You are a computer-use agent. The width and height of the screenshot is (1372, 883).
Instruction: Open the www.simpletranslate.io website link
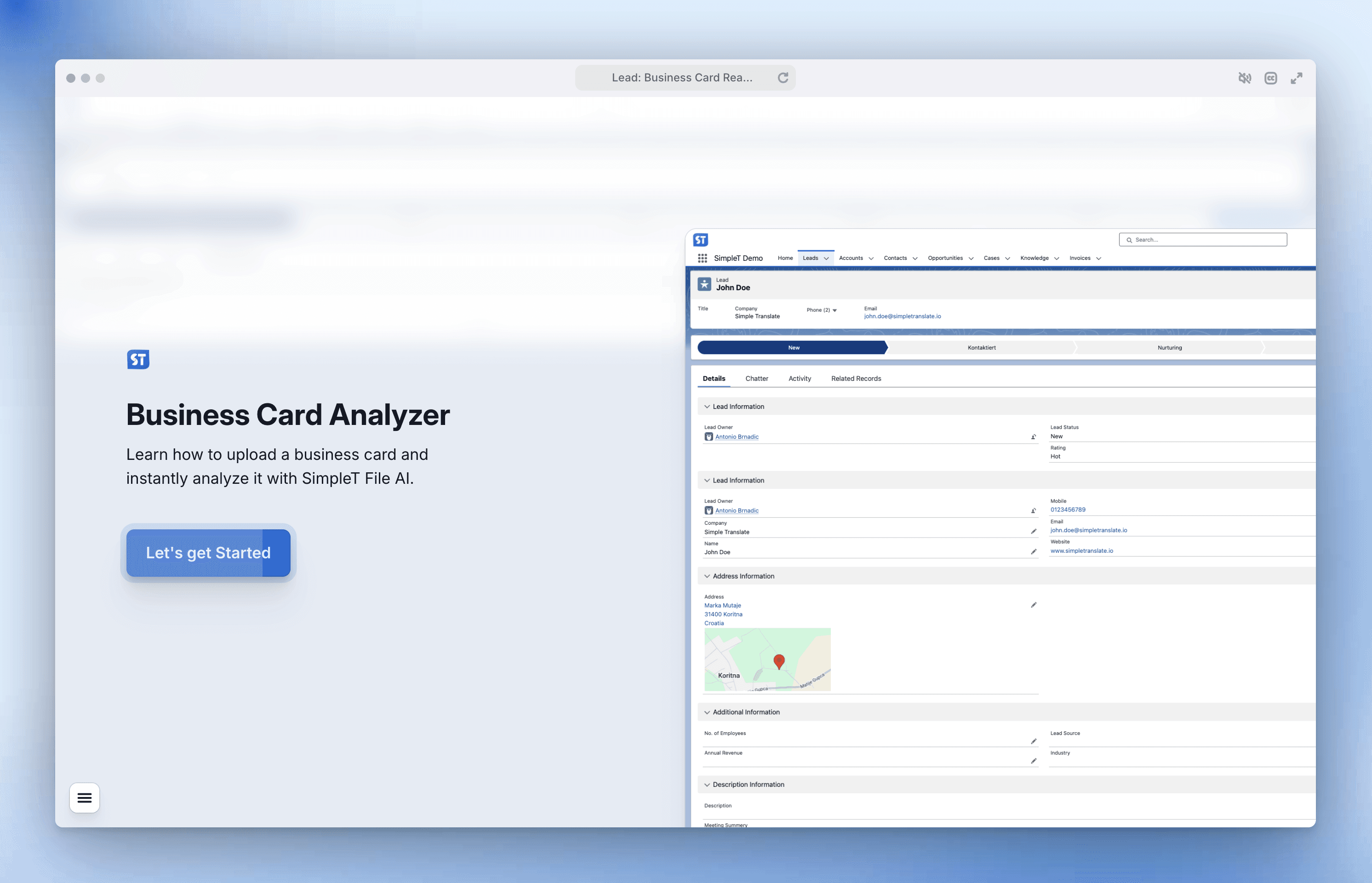tap(1081, 550)
